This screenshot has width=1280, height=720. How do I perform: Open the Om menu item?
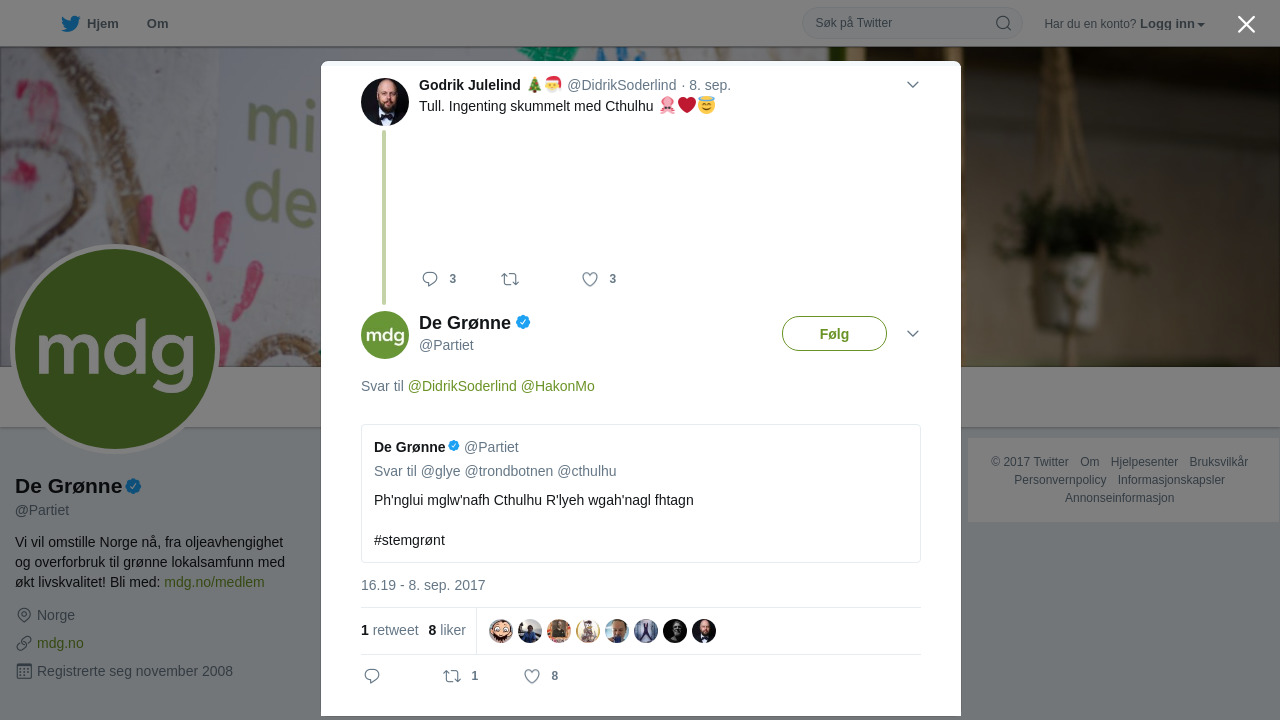tap(157, 24)
